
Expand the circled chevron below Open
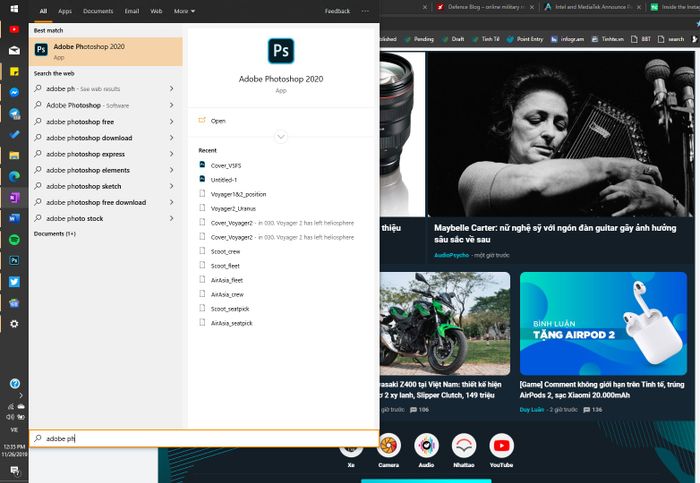(281, 136)
